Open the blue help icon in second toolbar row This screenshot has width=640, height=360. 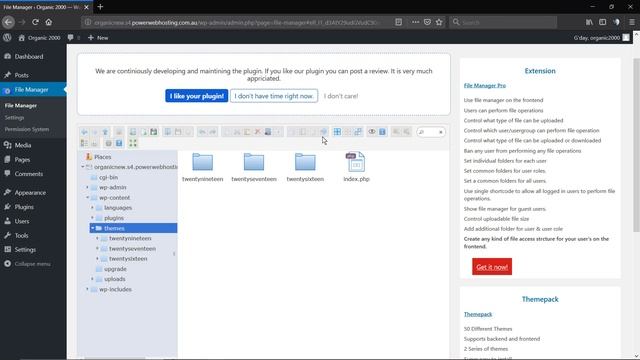[119, 143]
